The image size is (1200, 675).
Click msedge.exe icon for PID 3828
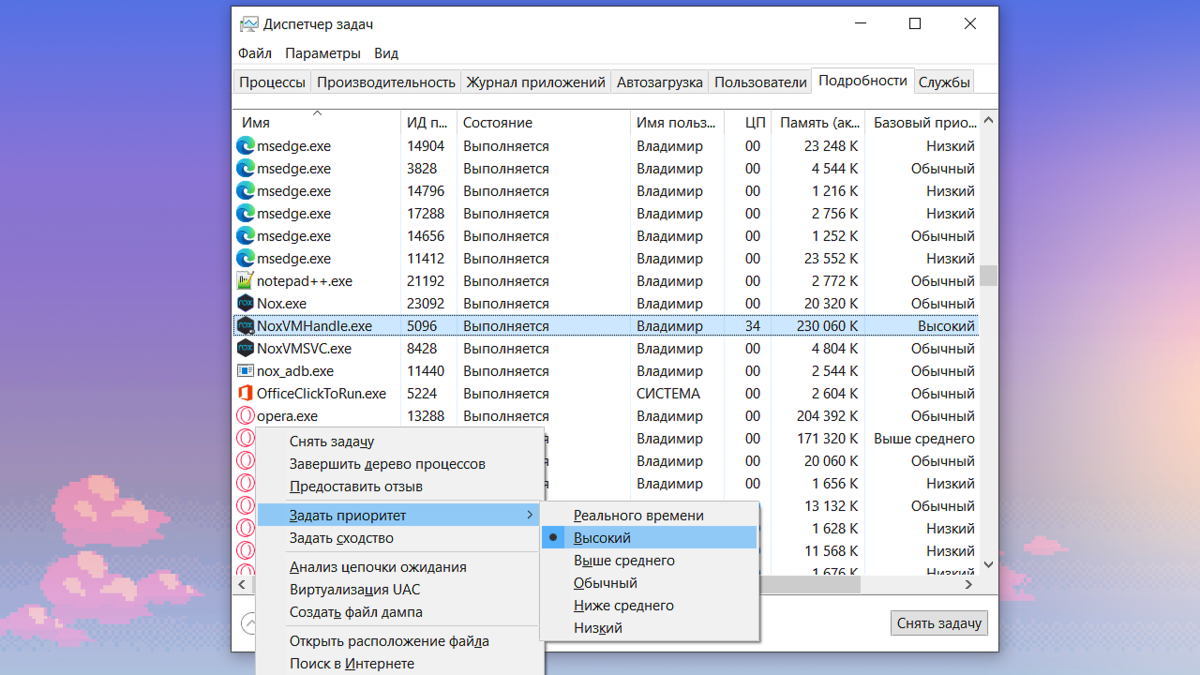(245, 168)
